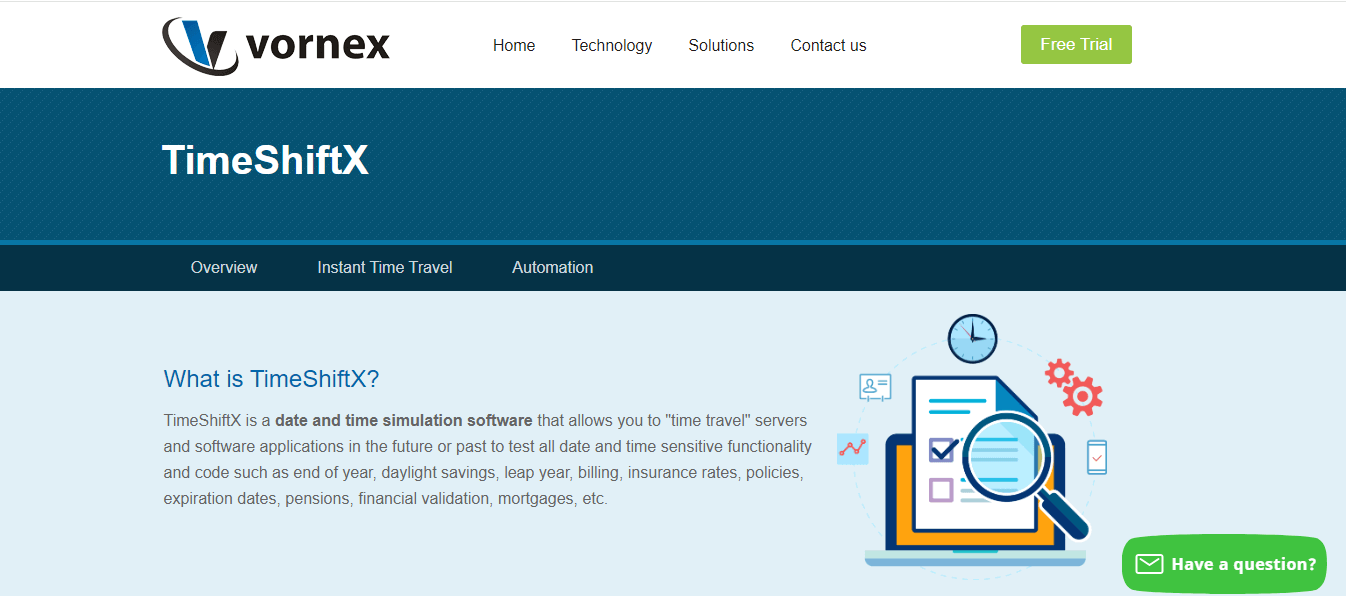Image resolution: width=1346 pixels, height=596 pixels.
Task: Click the empty purple checkbox in the document graphic
Action: click(941, 489)
